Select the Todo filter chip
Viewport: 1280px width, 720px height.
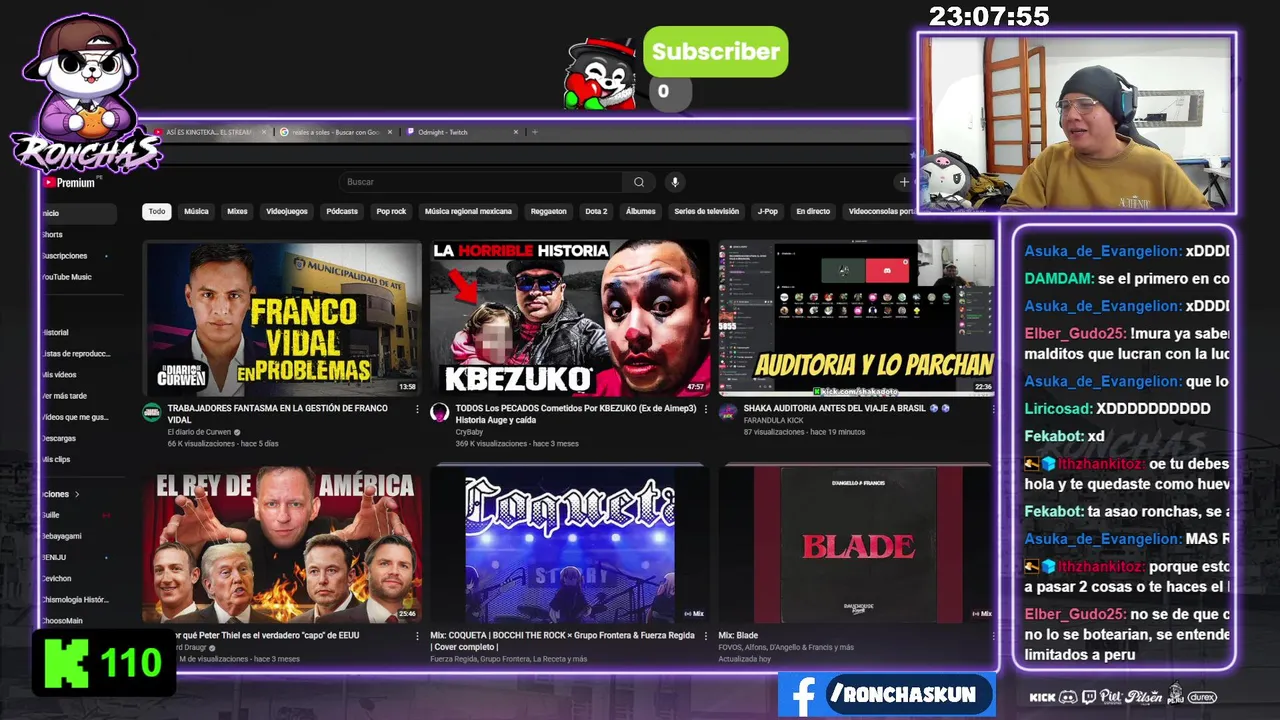point(157,211)
